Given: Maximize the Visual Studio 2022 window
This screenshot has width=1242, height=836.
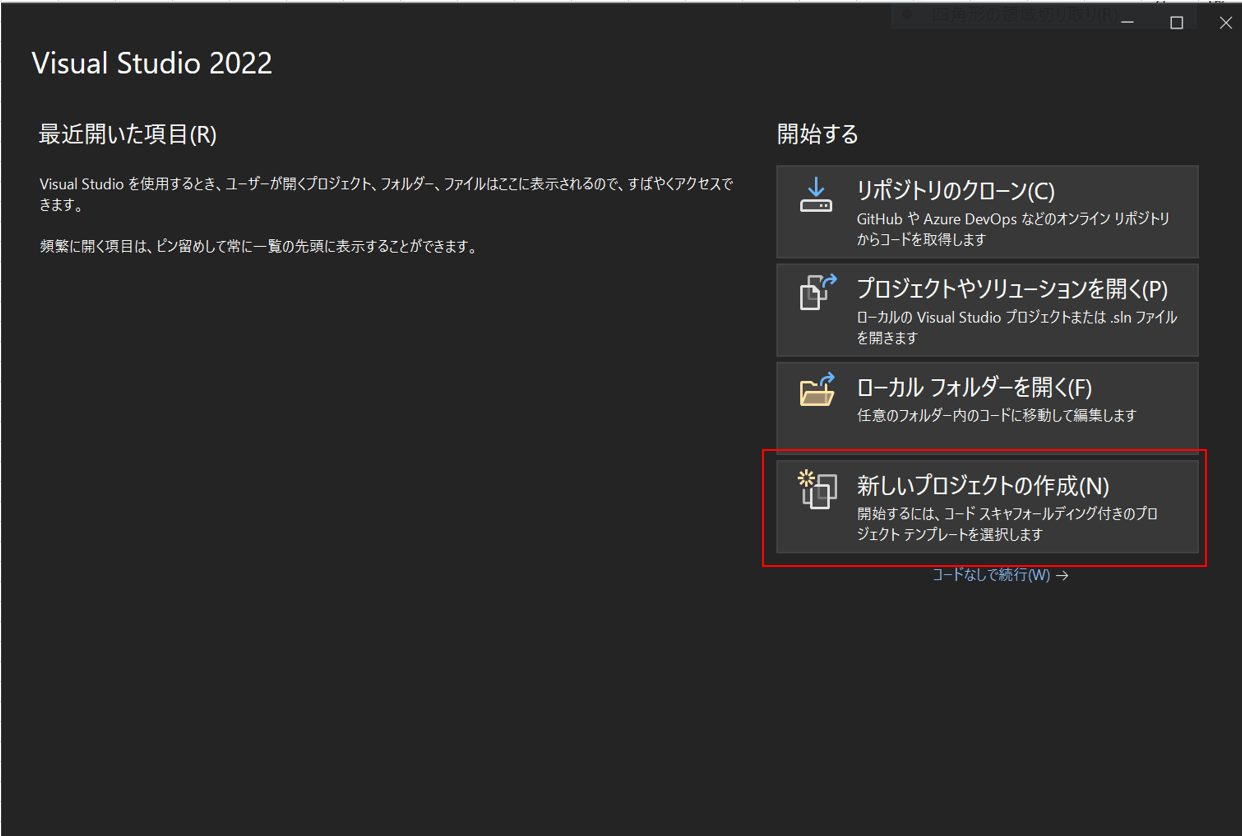Looking at the screenshot, I should [x=1177, y=23].
